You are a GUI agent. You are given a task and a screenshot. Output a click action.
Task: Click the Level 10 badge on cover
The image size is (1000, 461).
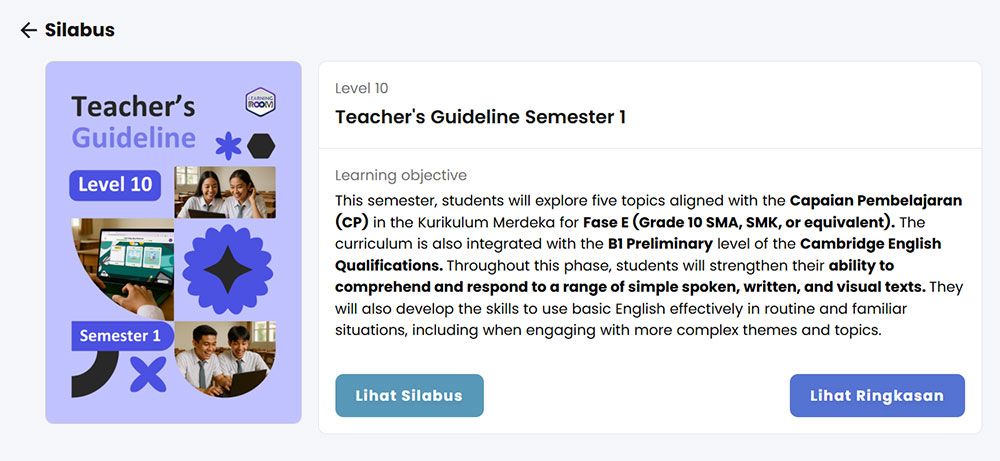tap(115, 184)
